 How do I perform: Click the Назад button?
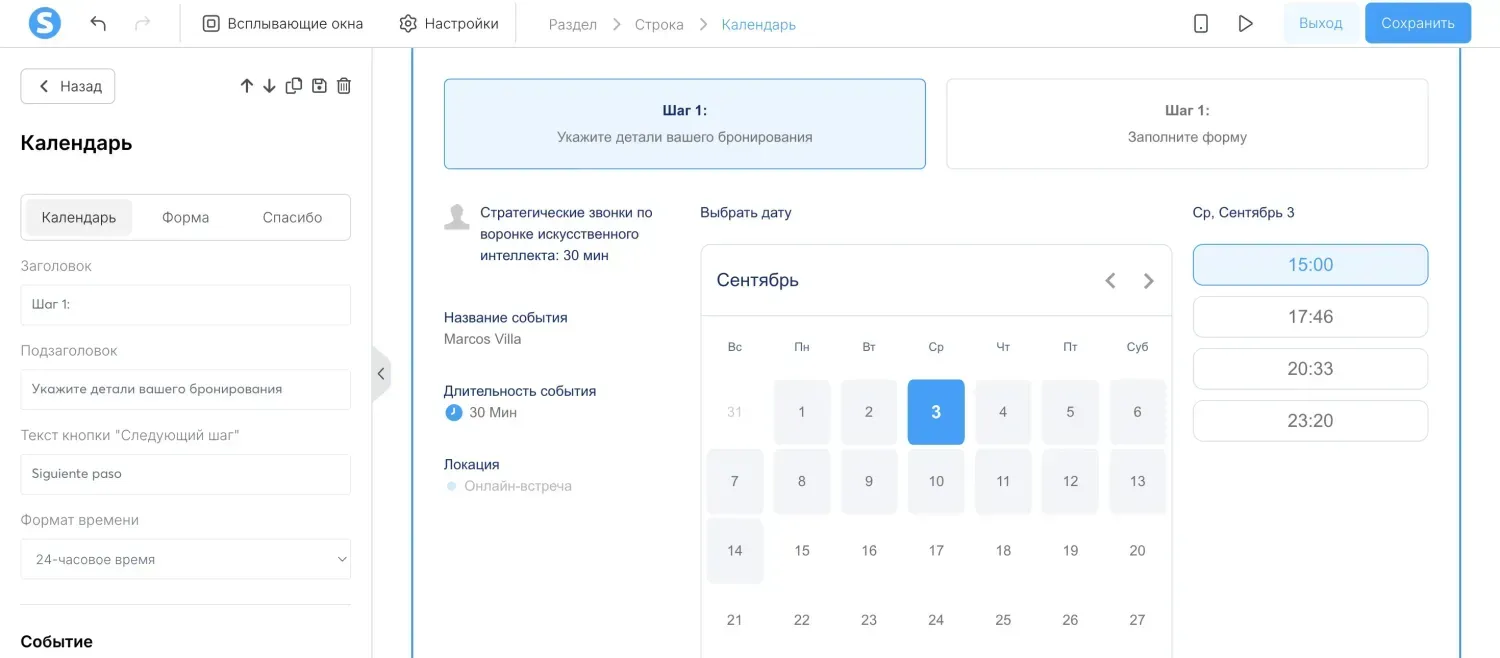67,86
